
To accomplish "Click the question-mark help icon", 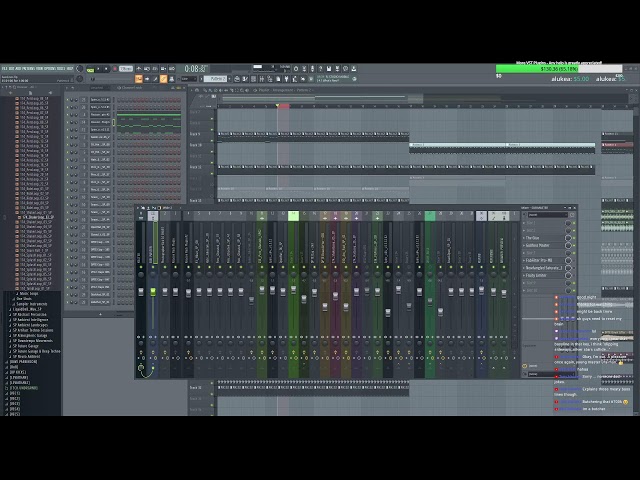I will pyautogui.click(x=320, y=69).
